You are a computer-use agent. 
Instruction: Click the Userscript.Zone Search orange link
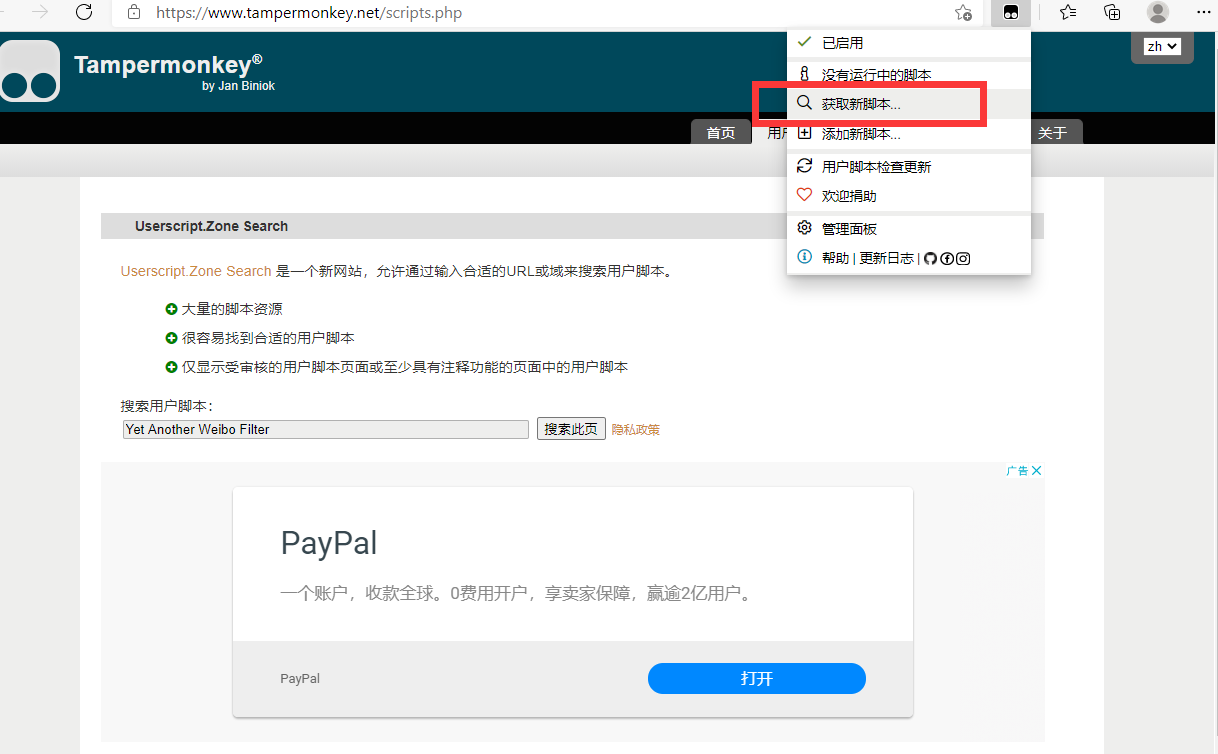[x=196, y=271]
